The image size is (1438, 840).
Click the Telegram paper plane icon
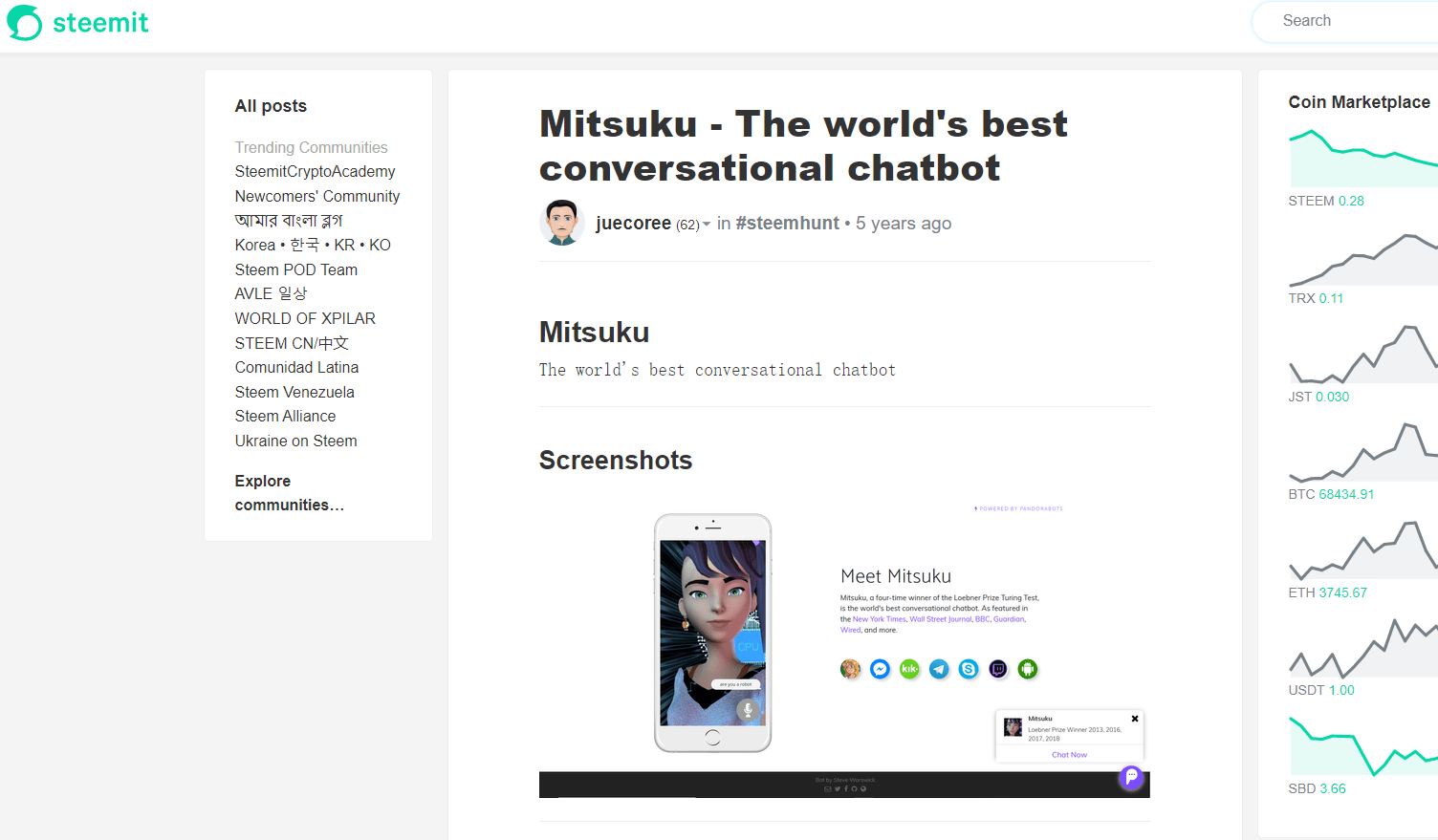pyautogui.click(x=939, y=669)
